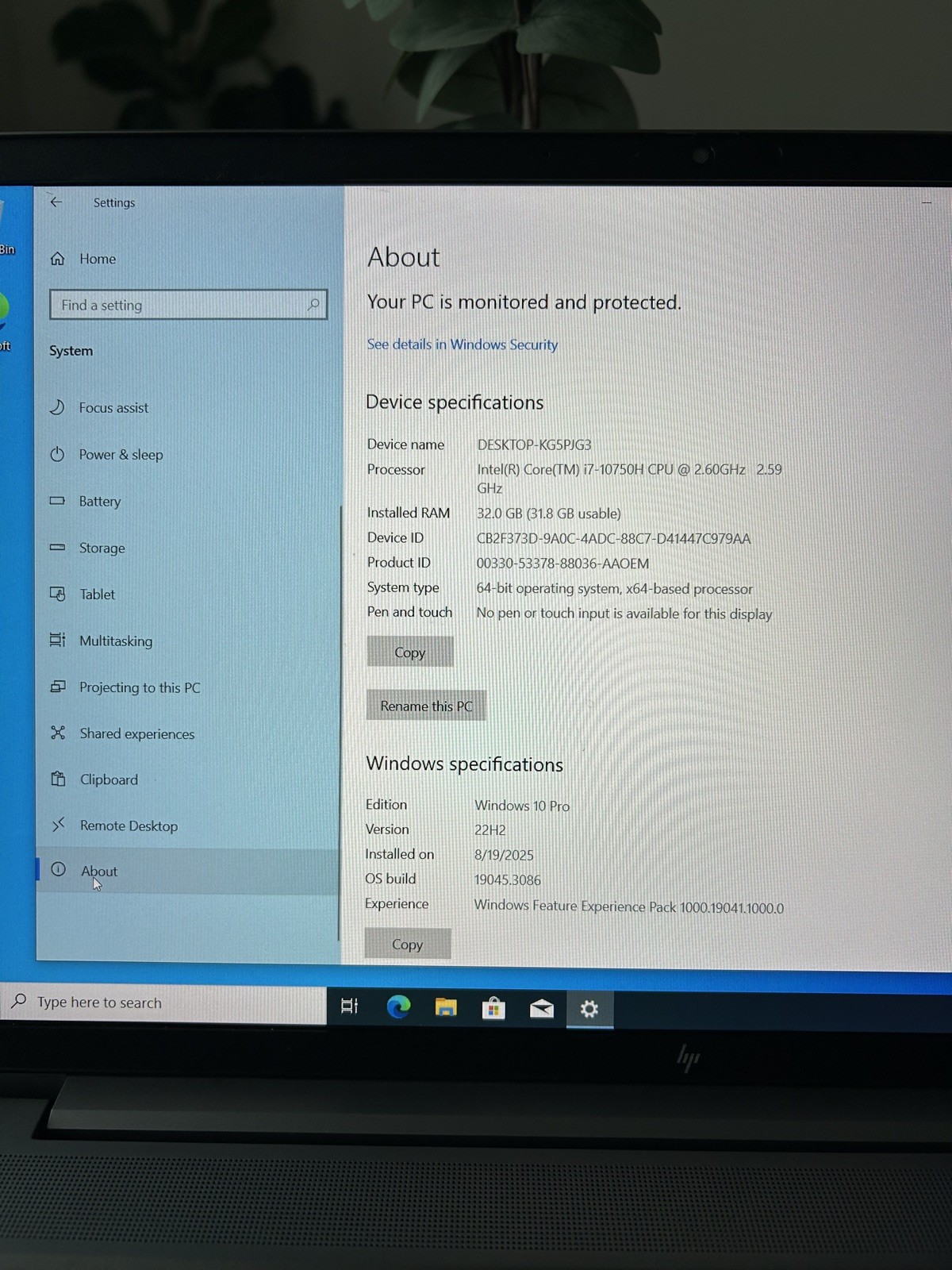Image resolution: width=952 pixels, height=1270 pixels.
Task: Click the taskbar Type here to search box
Action: pos(163,1003)
